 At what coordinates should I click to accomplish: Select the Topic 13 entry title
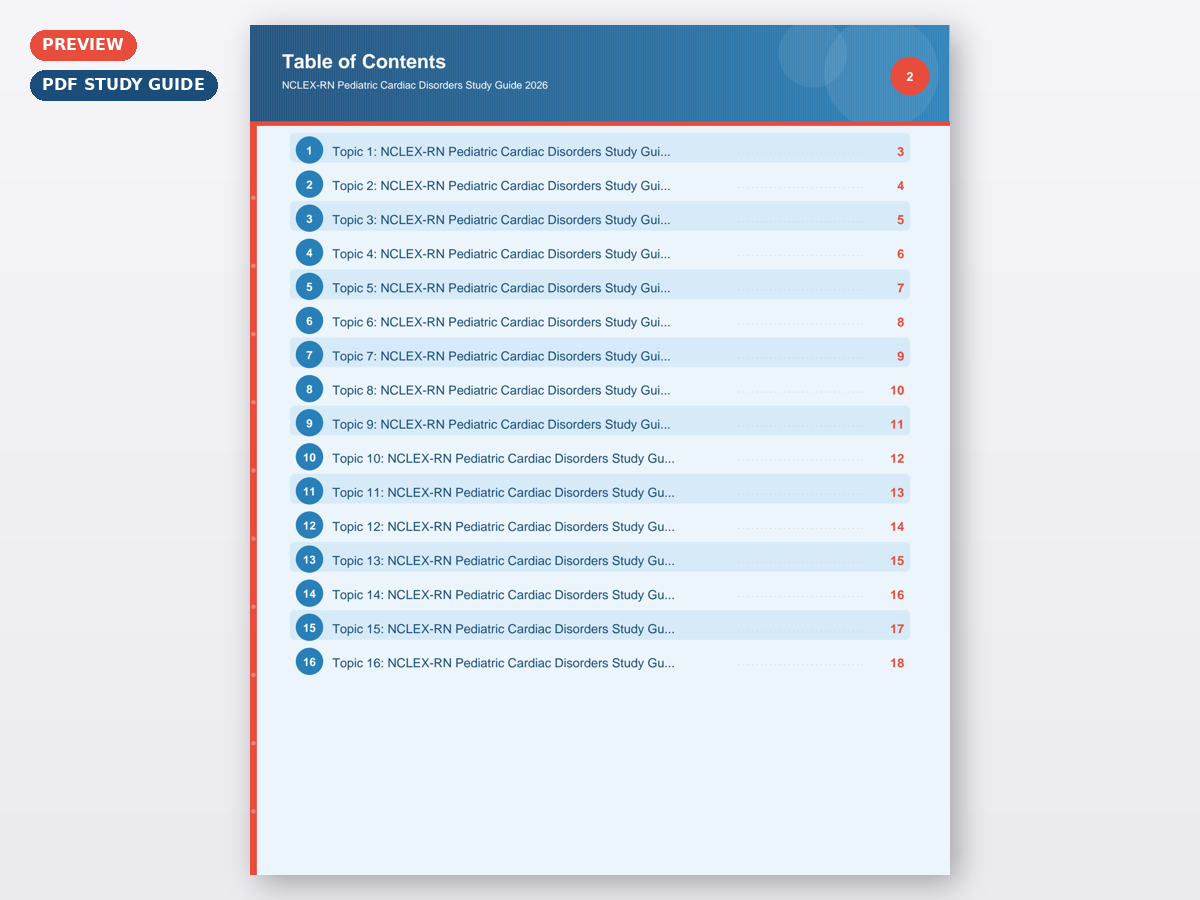click(503, 560)
